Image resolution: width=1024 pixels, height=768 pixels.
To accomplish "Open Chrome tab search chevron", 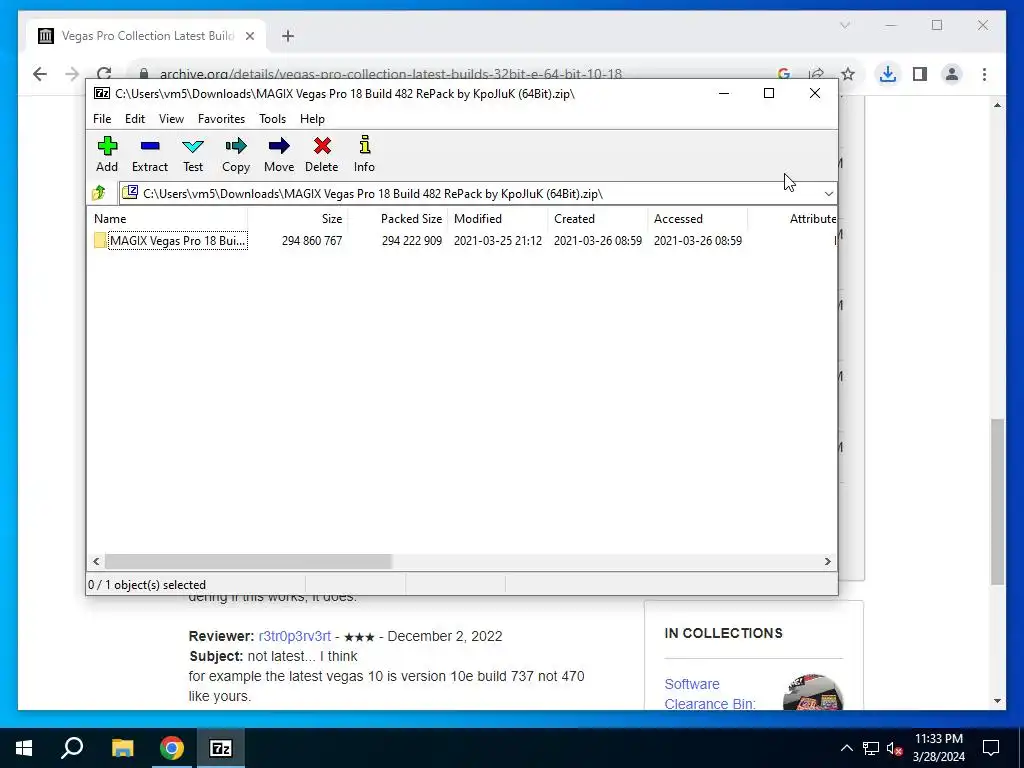I will click(x=844, y=25).
